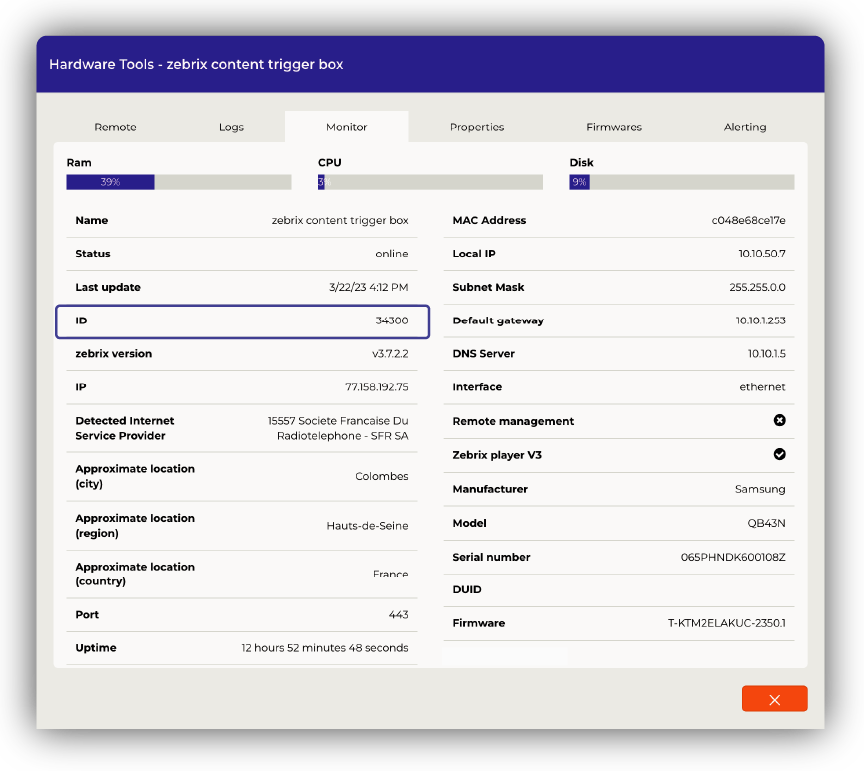Click the CPU usage progress bar
This screenshot has width=864, height=771.
pyautogui.click(x=430, y=182)
